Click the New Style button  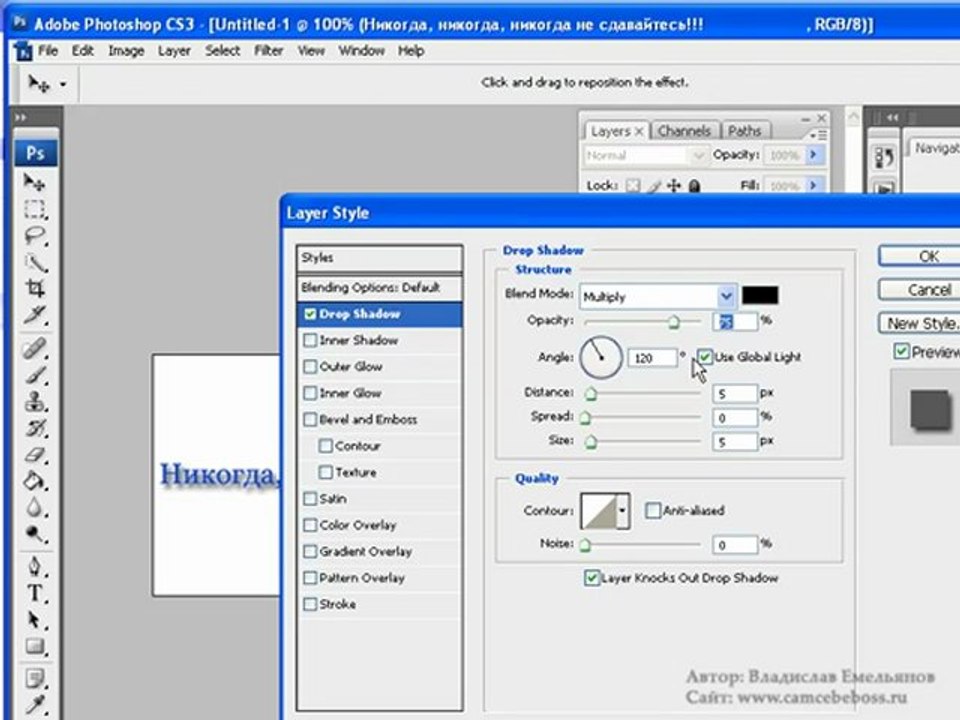point(921,323)
